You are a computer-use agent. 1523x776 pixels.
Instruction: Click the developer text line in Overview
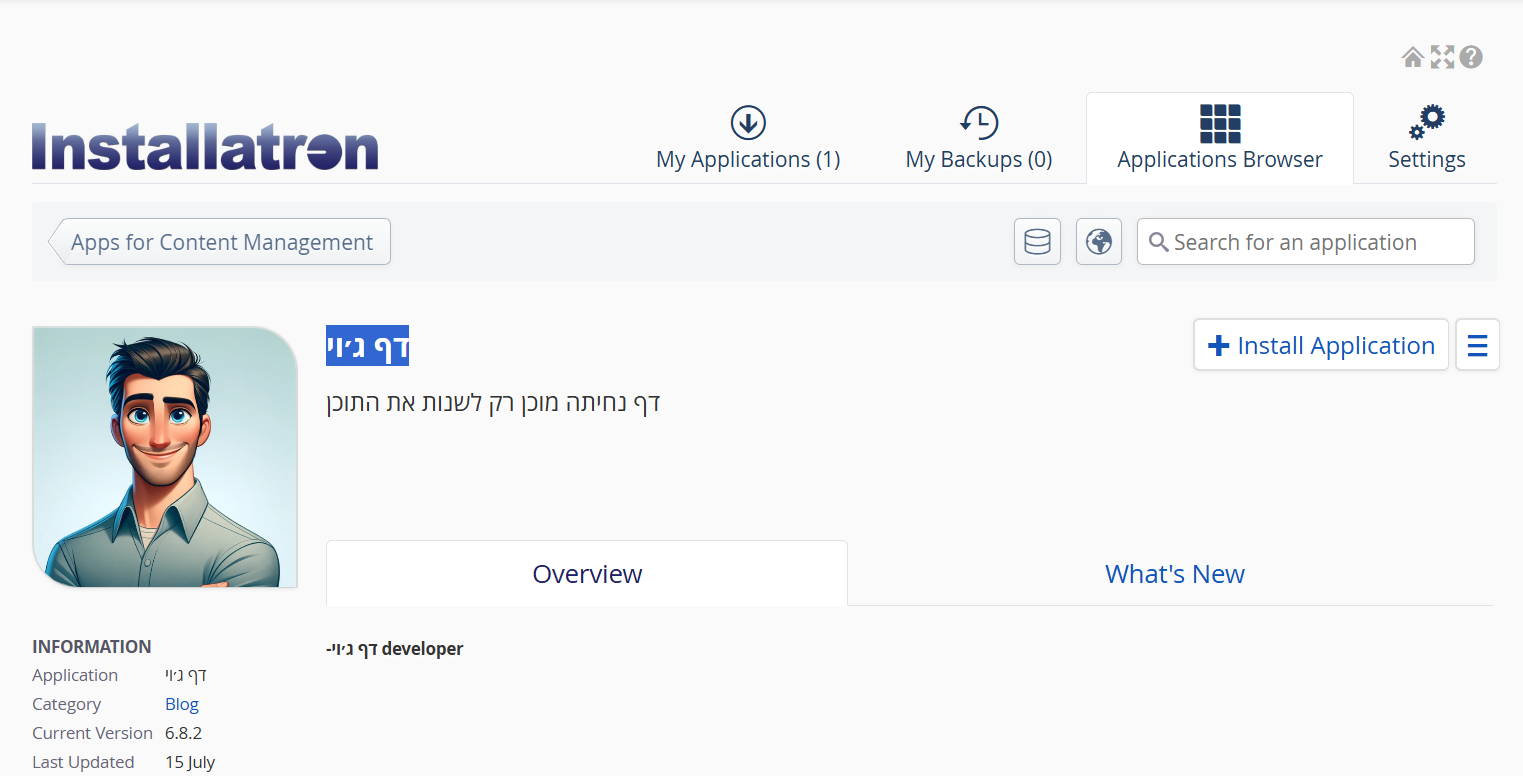pyautogui.click(x=395, y=649)
